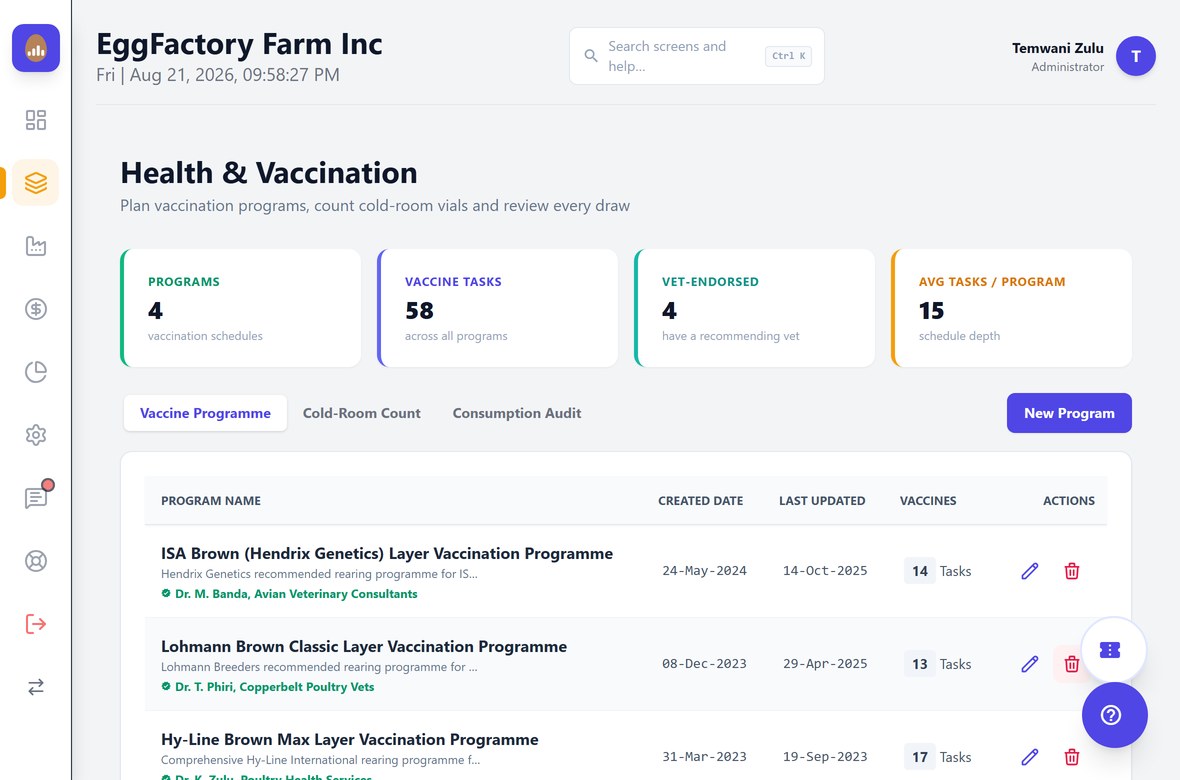Click the Temwani Zulu user name
Image resolution: width=1180 pixels, height=780 pixels.
click(1057, 48)
